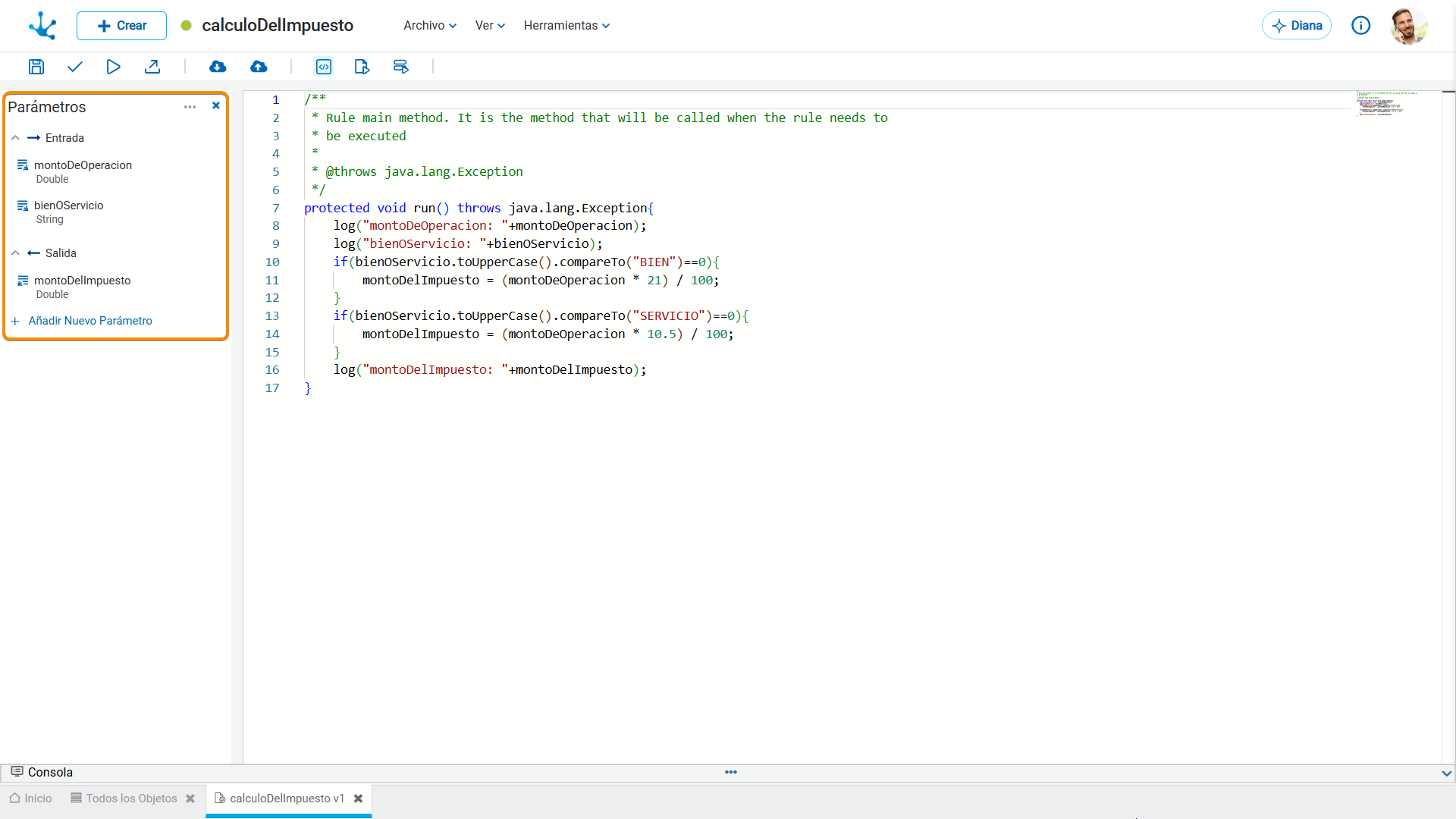This screenshot has height=819, width=1456.
Task: Validate the rule with the checkmark icon
Action: [74, 67]
